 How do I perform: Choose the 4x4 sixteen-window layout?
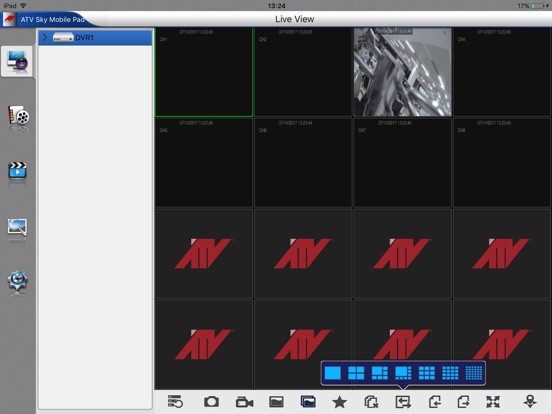tap(450, 373)
